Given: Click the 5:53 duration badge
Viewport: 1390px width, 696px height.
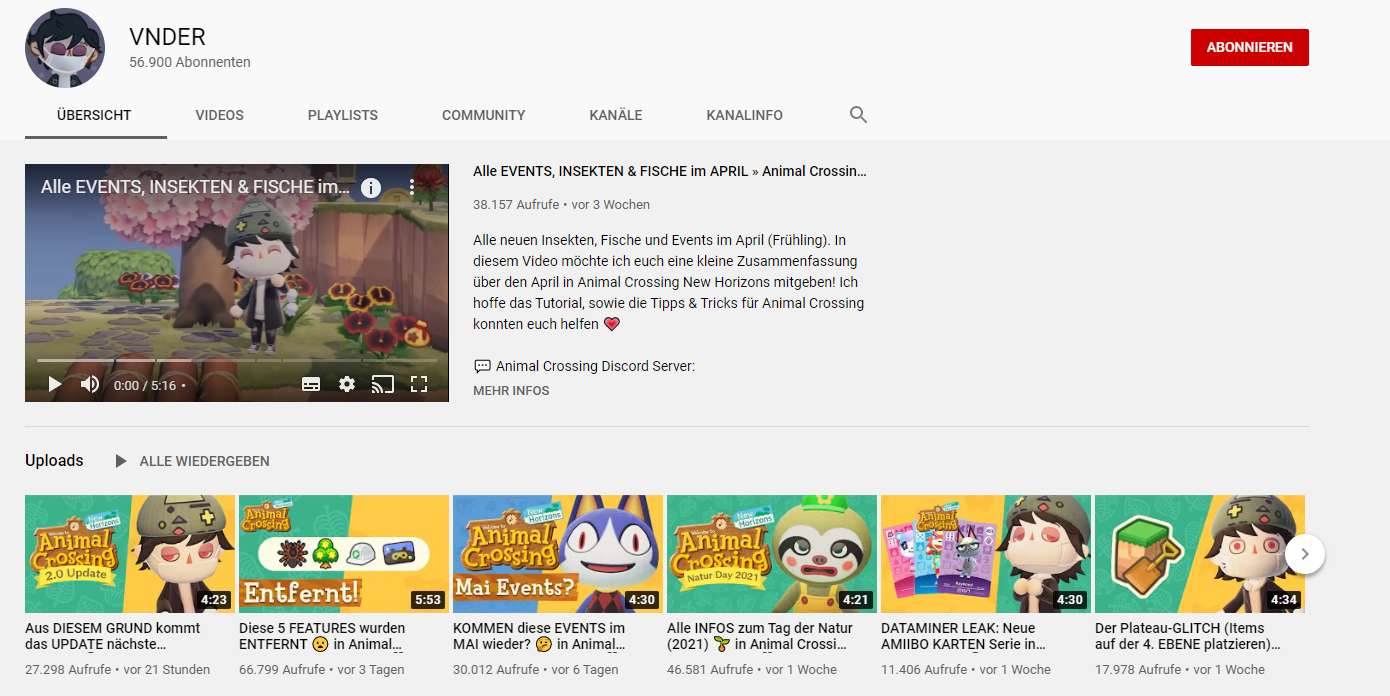Looking at the screenshot, I should [428, 600].
